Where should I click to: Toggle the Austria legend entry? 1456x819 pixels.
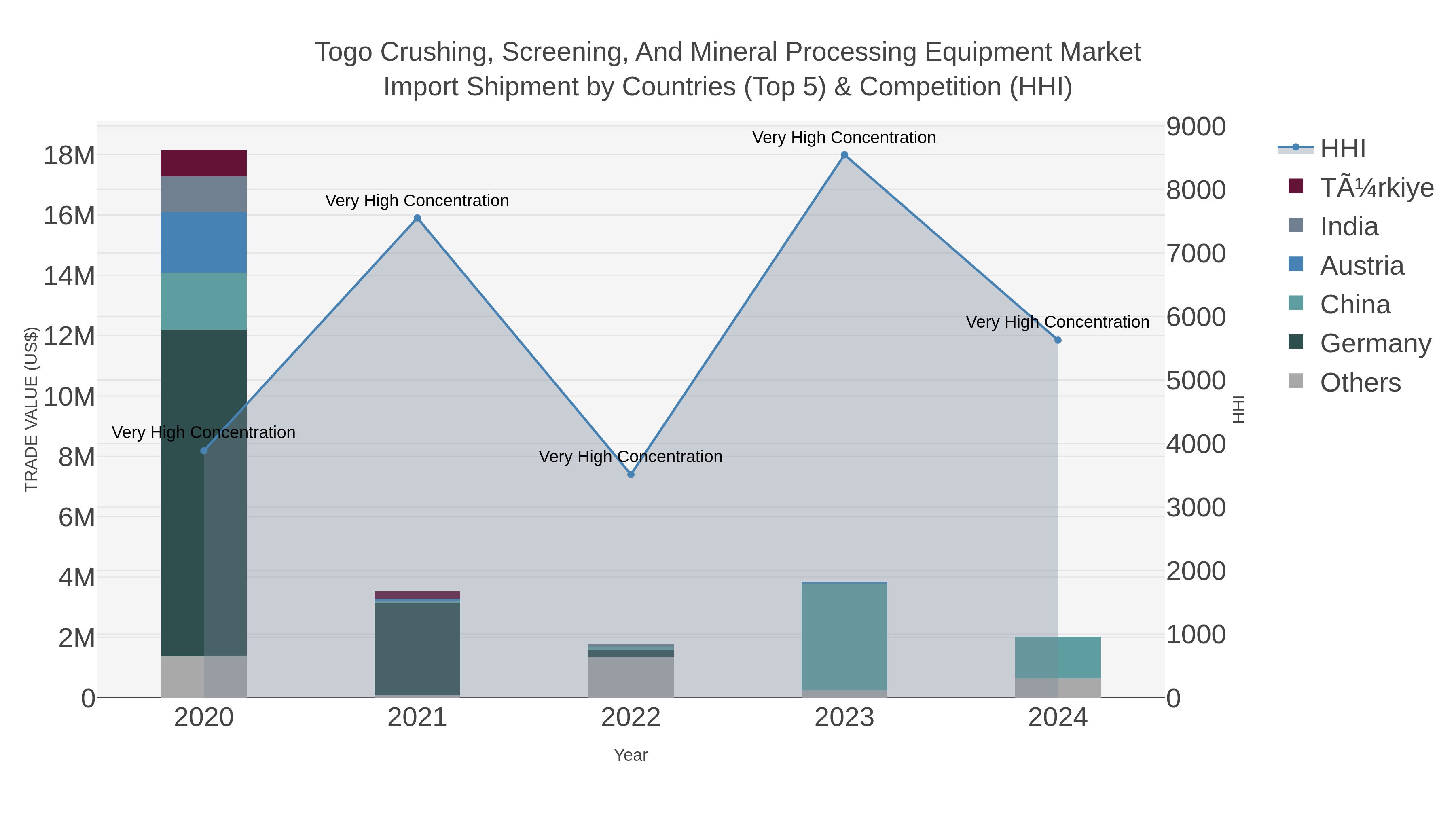(x=1346, y=265)
